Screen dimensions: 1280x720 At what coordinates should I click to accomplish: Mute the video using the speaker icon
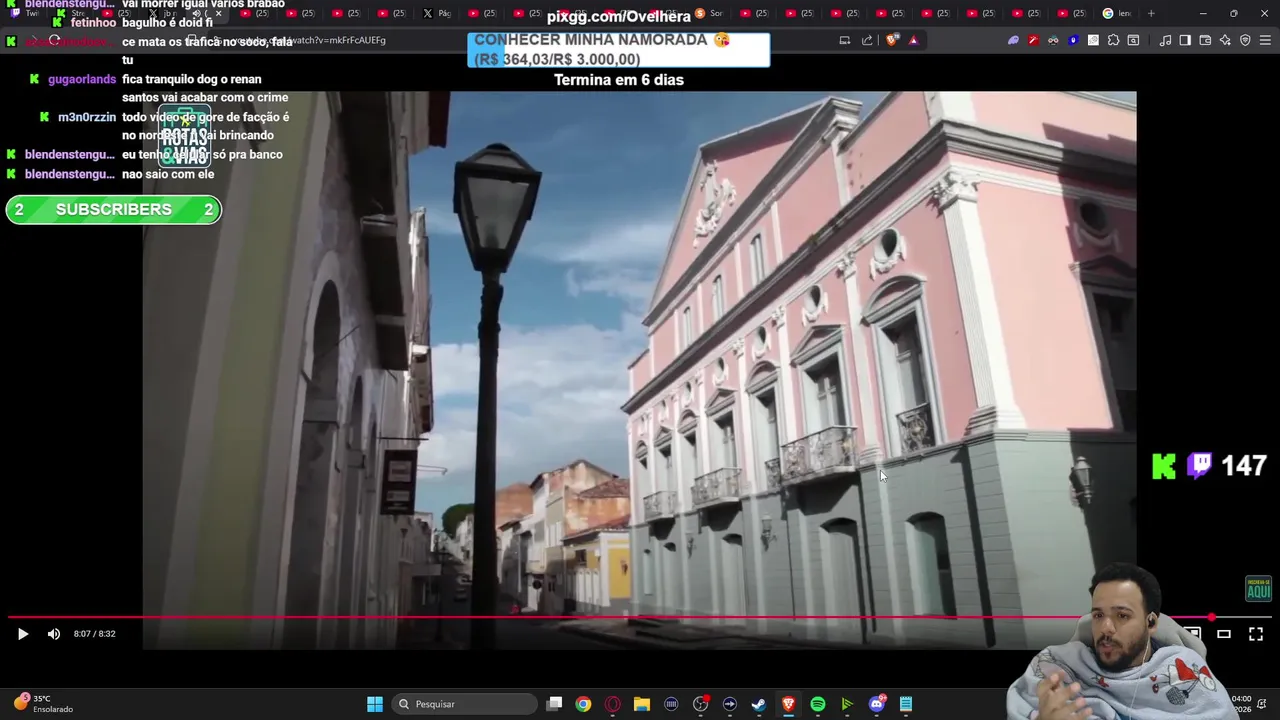coord(54,634)
